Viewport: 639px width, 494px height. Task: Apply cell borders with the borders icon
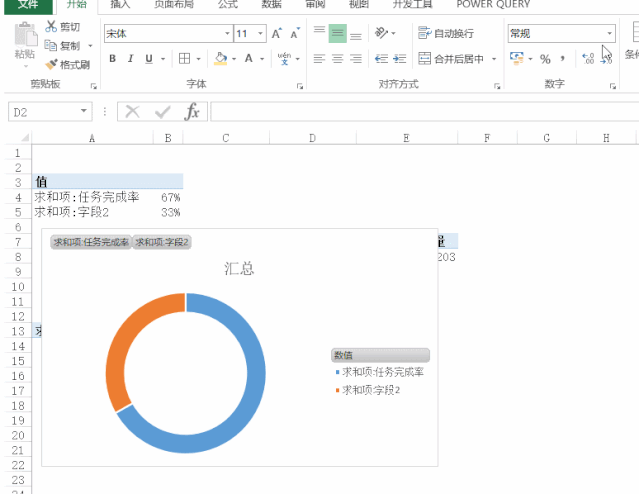pos(184,59)
